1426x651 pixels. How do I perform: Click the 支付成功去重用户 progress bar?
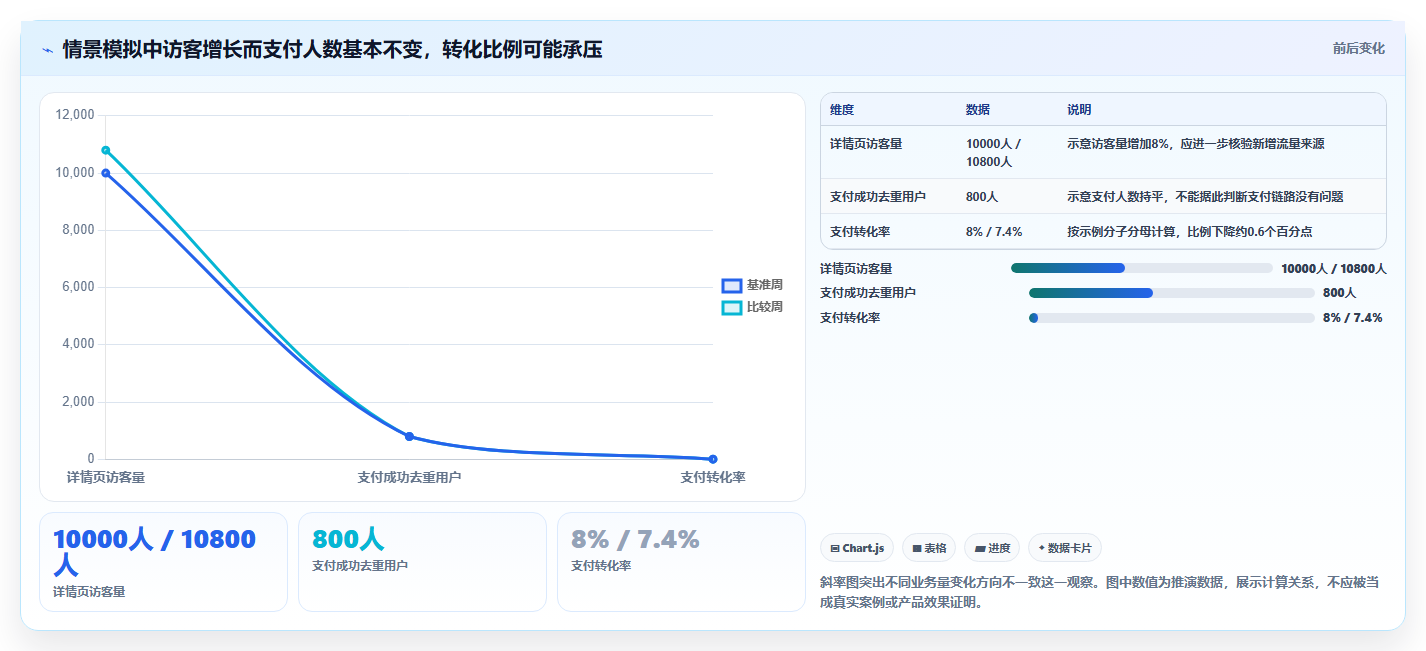1171,293
